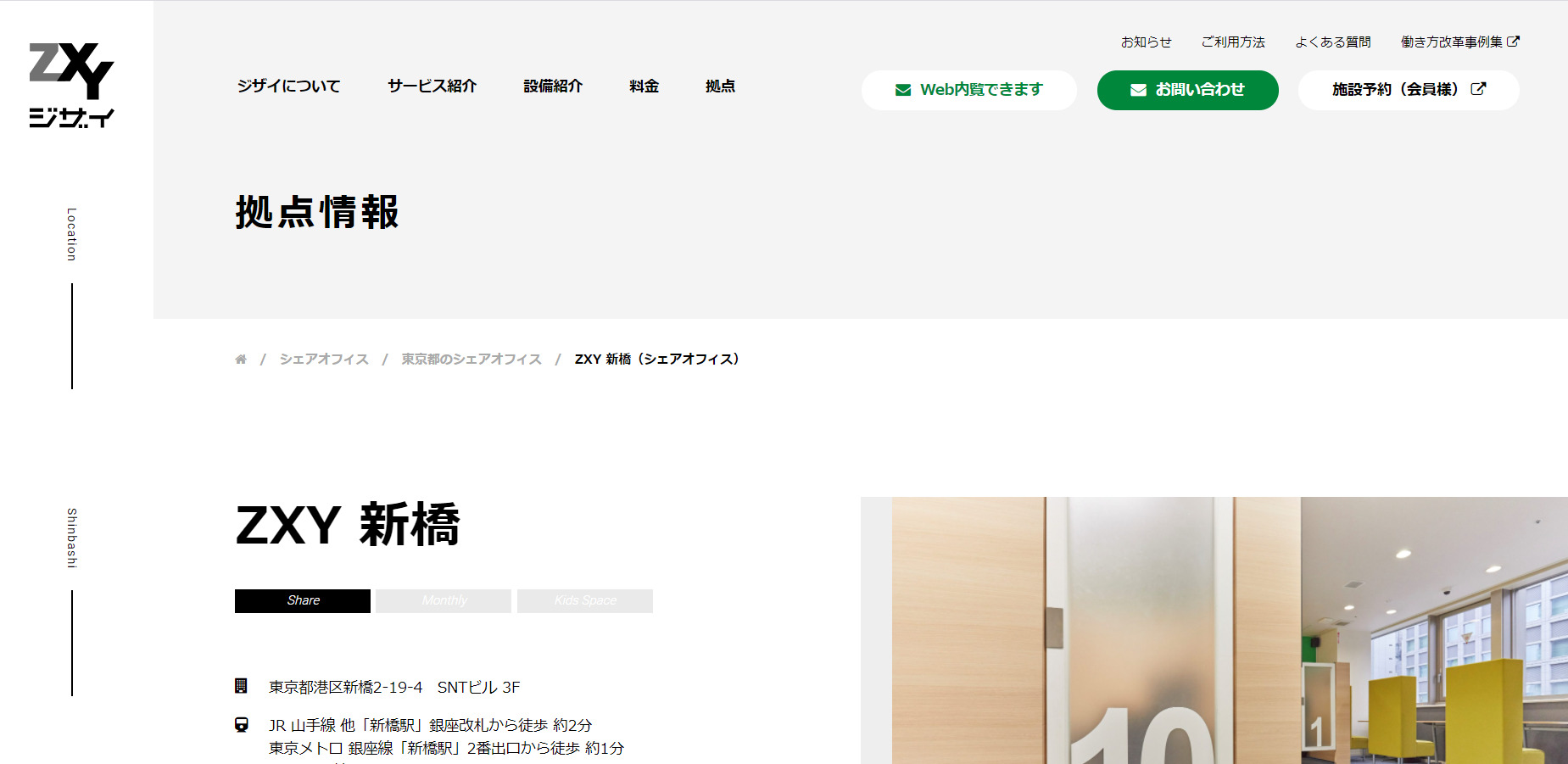Open the ジザイについて menu
This screenshot has width=1568, height=764.
pos(288,86)
